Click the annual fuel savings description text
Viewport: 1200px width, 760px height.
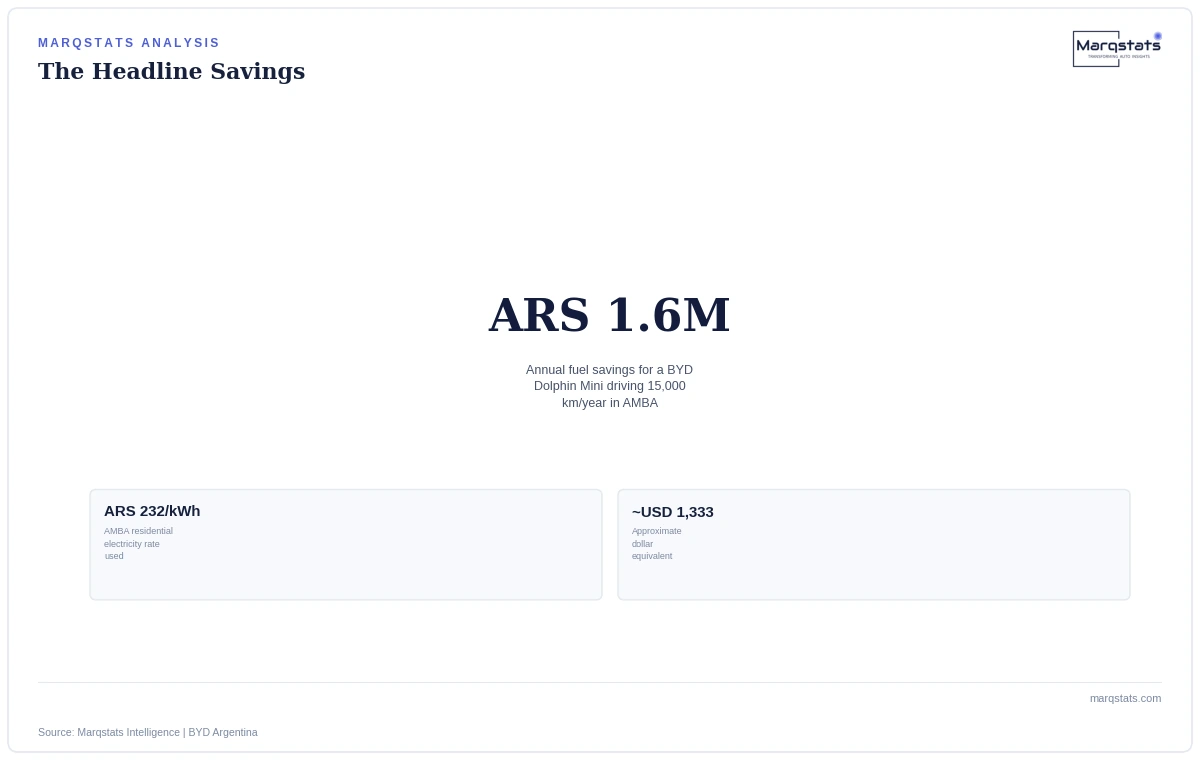pyautogui.click(x=609, y=386)
